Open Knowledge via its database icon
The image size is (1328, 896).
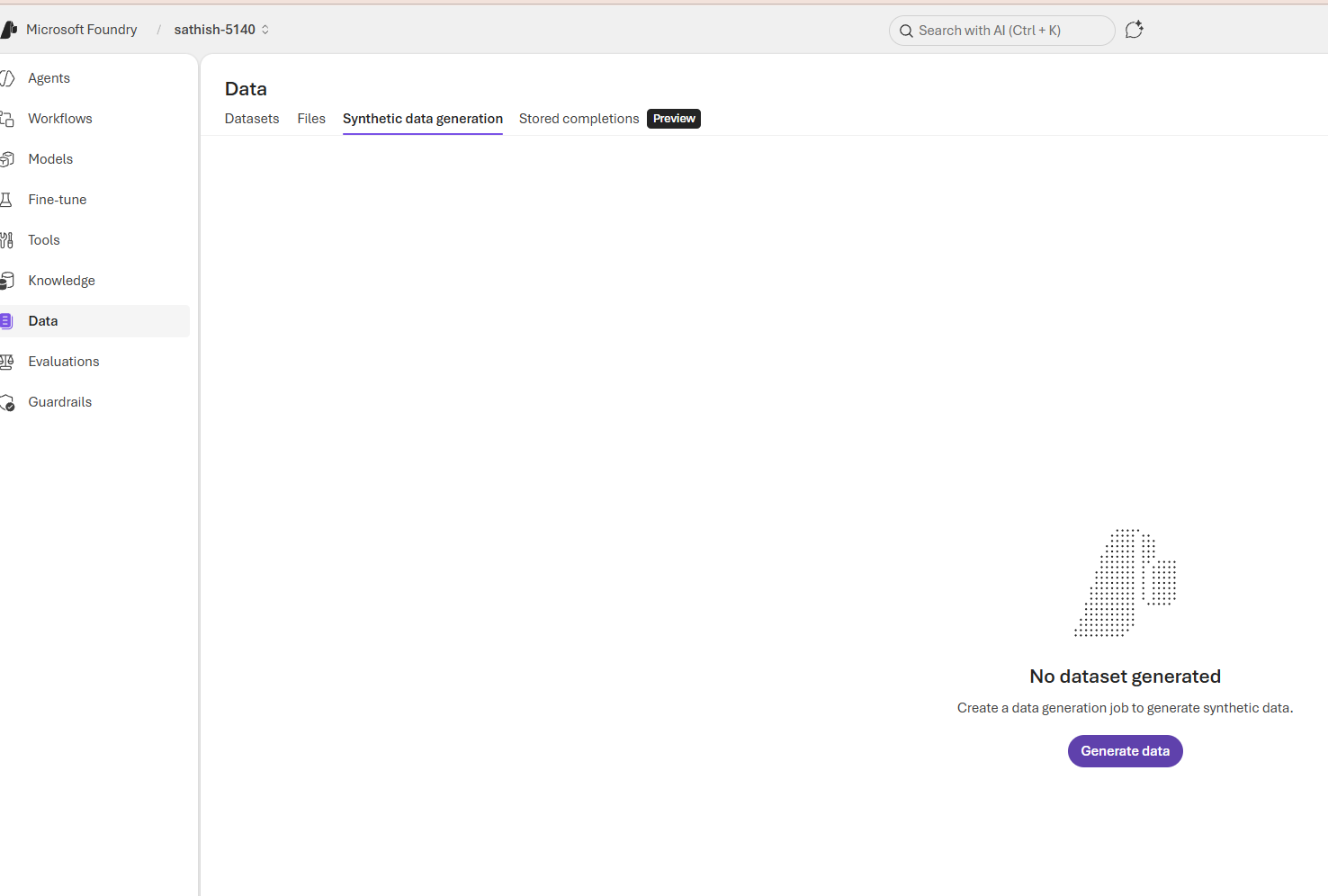7,281
